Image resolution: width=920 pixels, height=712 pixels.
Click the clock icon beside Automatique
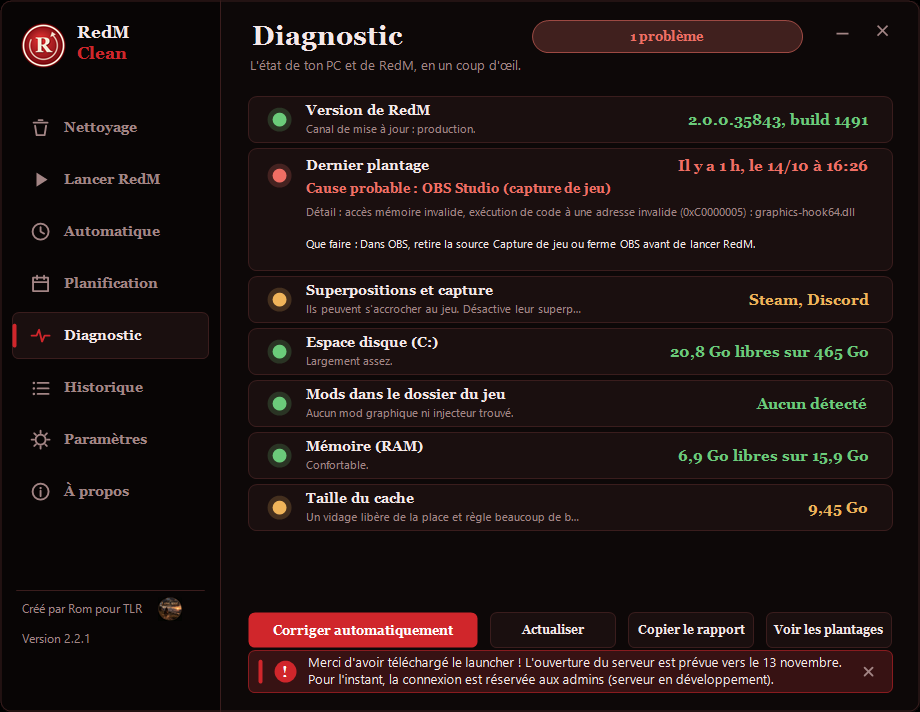(x=40, y=231)
